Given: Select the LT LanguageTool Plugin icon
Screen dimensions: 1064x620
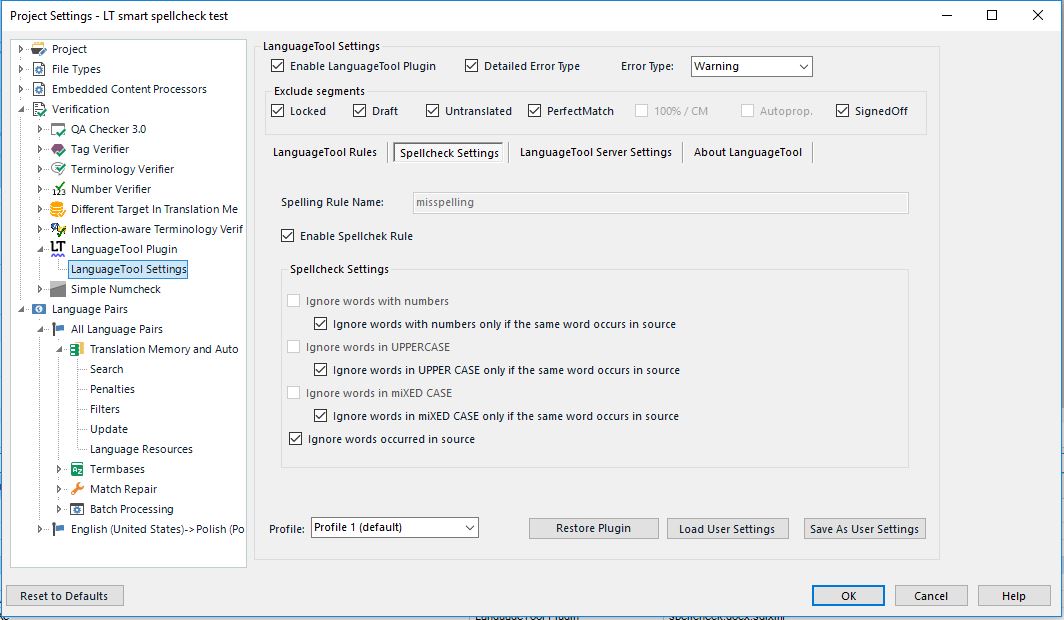Looking at the screenshot, I should point(59,249).
